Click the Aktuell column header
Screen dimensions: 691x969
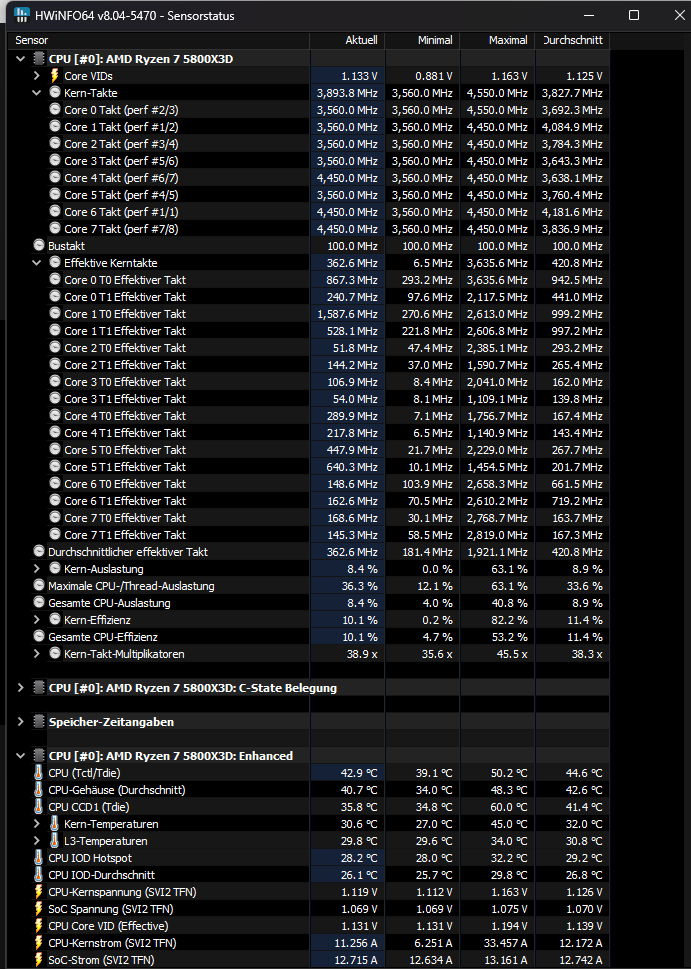(x=348, y=40)
